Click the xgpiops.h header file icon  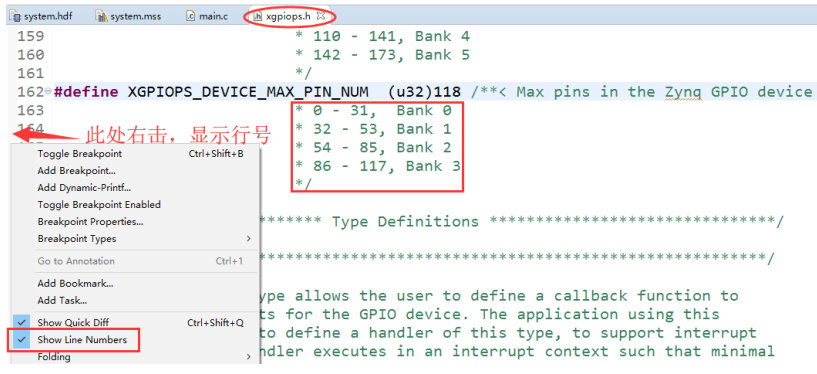[257, 16]
